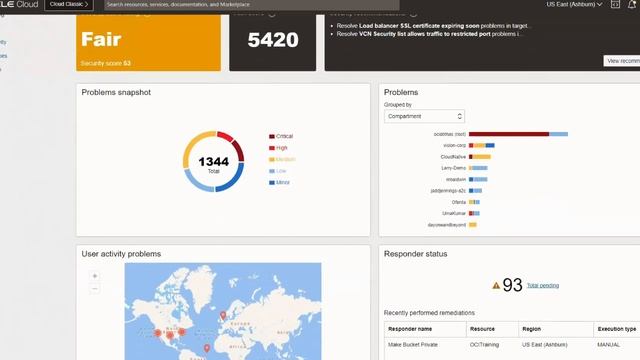Click the UmaKumar compartment label

click(x=454, y=213)
